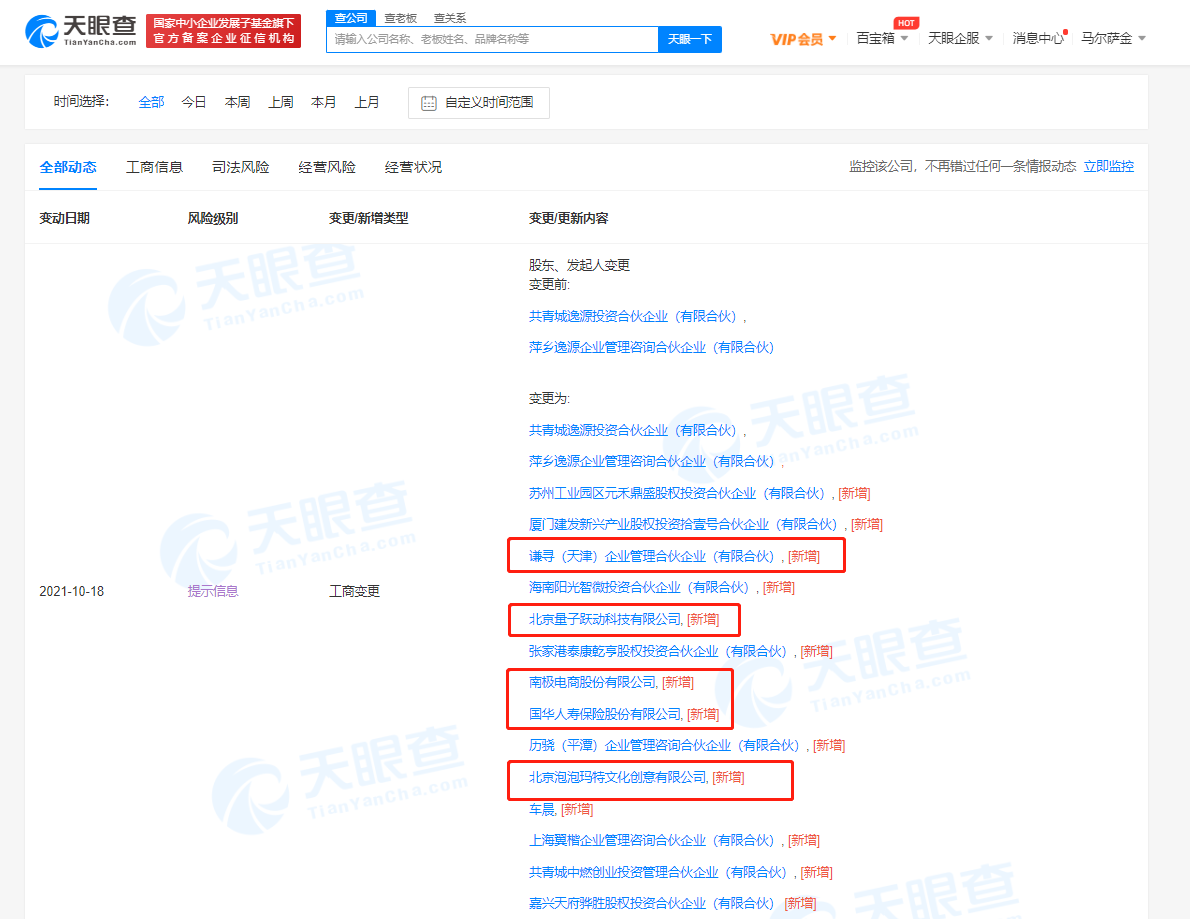
Task: Select the 本月 time filter
Action: [324, 102]
